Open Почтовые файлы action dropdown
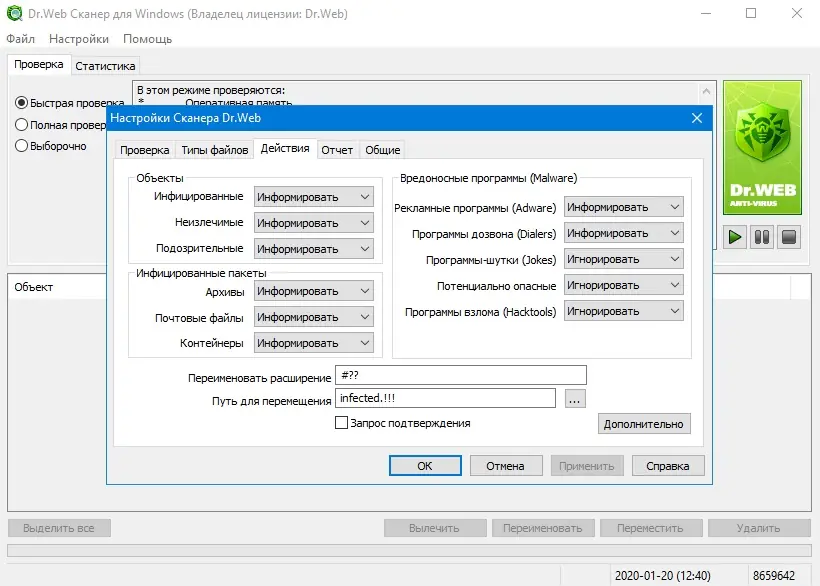 [314, 317]
